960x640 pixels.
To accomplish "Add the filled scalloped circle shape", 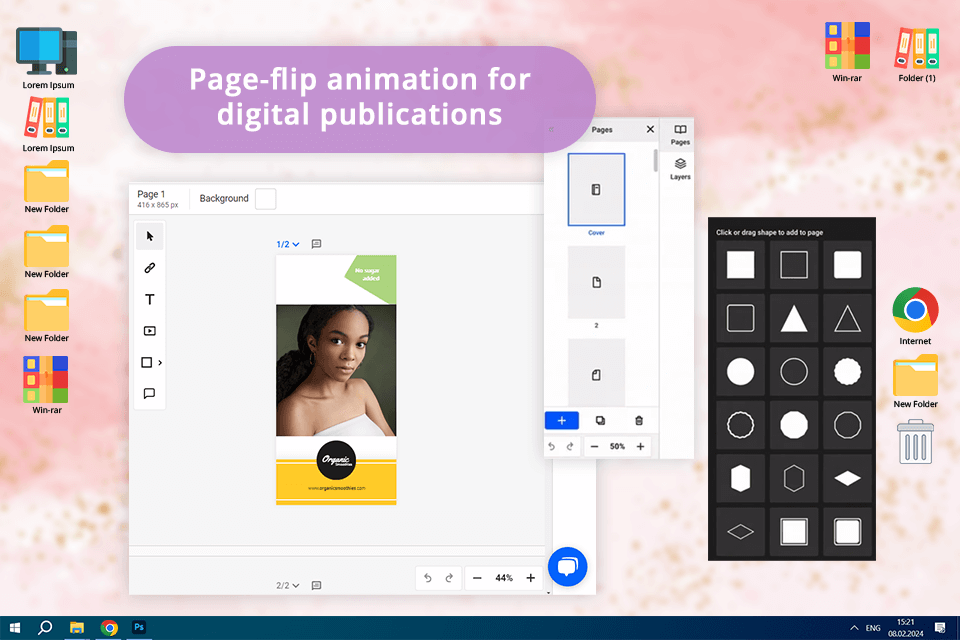I will click(x=847, y=372).
